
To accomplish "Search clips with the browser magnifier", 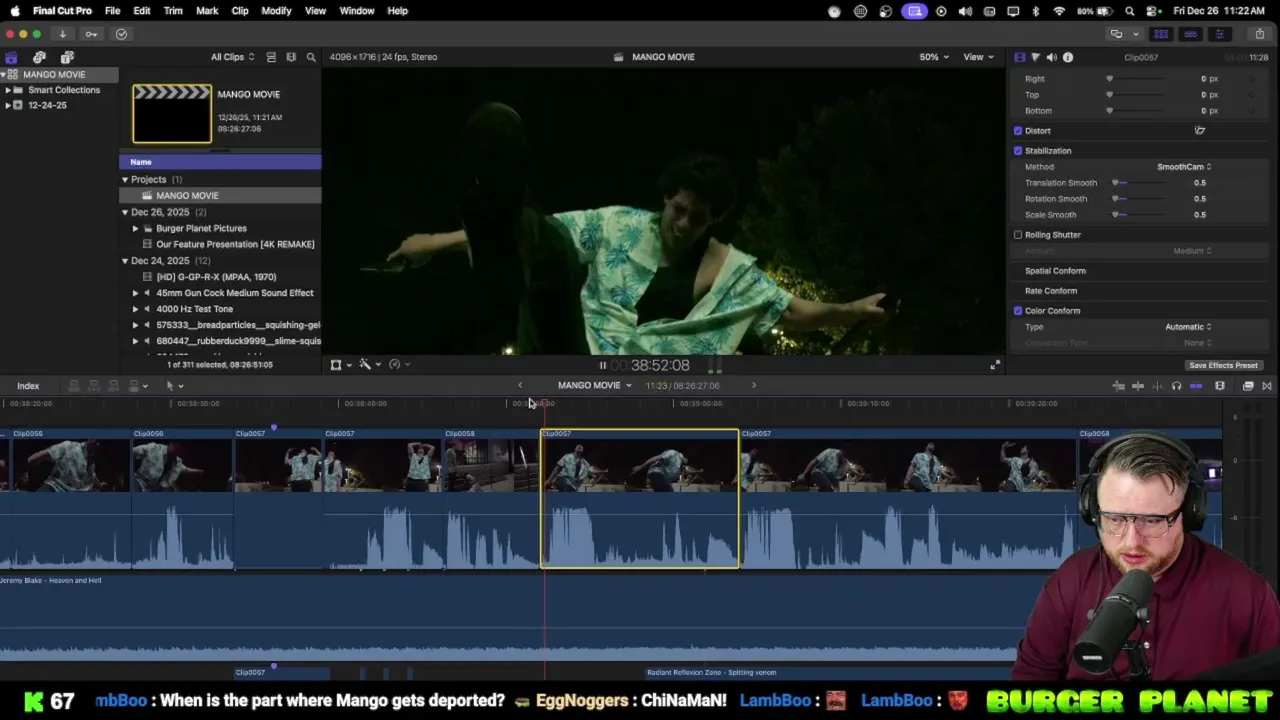I will click(311, 57).
